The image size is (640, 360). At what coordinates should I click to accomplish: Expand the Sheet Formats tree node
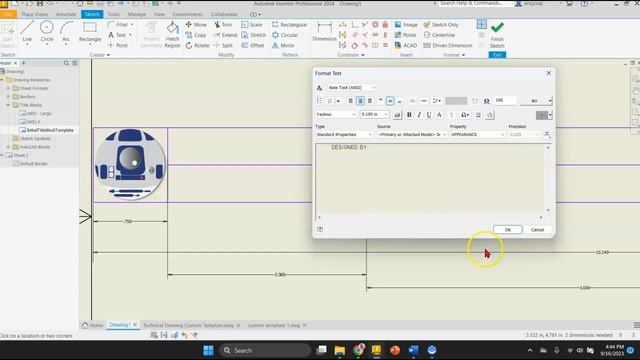click(x=8, y=88)
